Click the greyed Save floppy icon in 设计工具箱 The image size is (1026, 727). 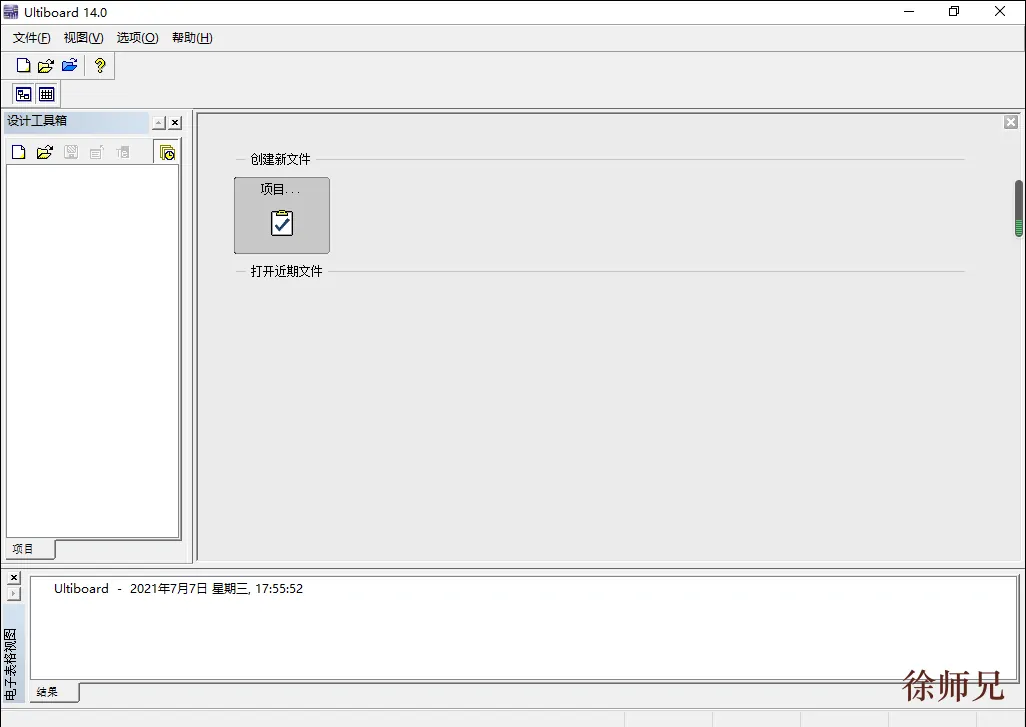(71, 152)
